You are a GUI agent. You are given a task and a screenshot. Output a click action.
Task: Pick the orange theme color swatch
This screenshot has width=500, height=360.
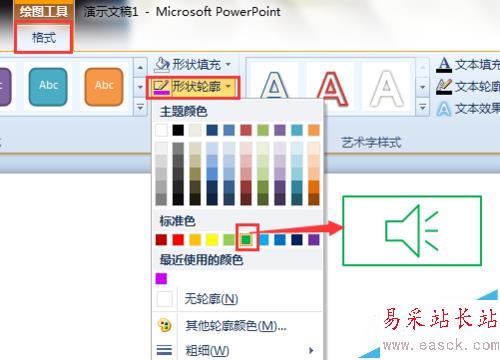click(x=314, y=130)
